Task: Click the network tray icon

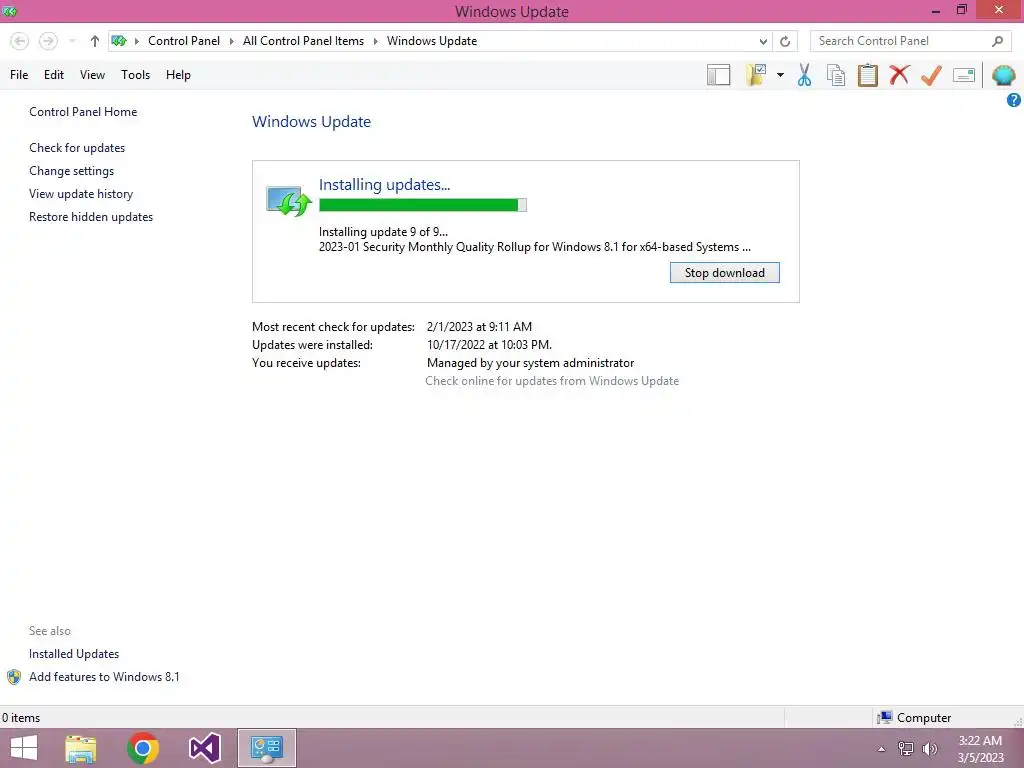Action: click(906, 749)
